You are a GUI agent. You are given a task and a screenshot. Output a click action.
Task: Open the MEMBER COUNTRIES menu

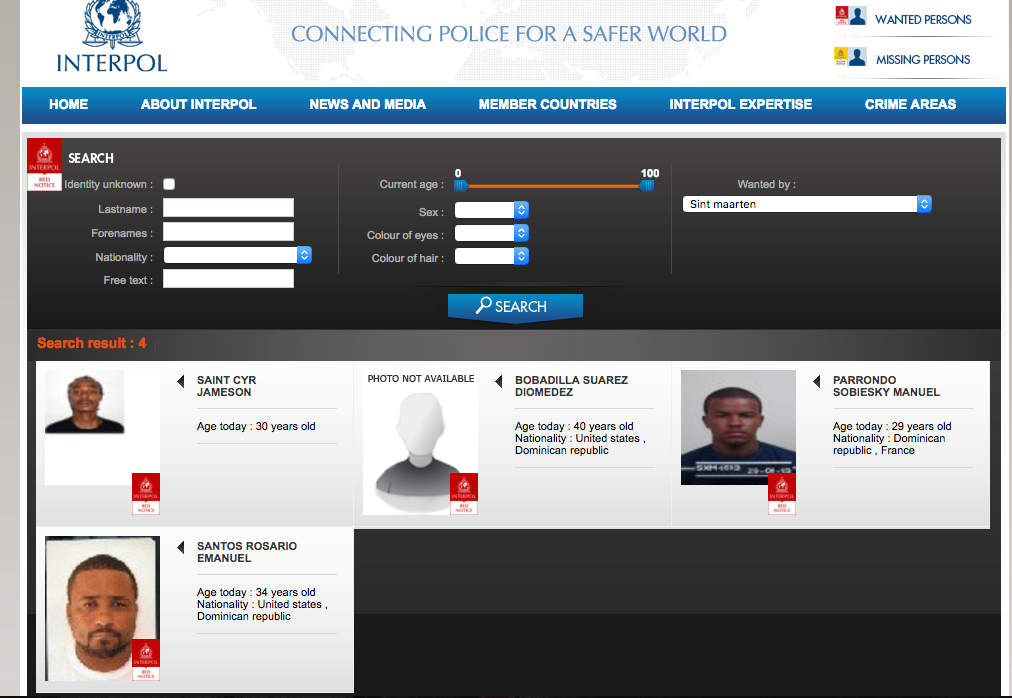tap(547, 105)
